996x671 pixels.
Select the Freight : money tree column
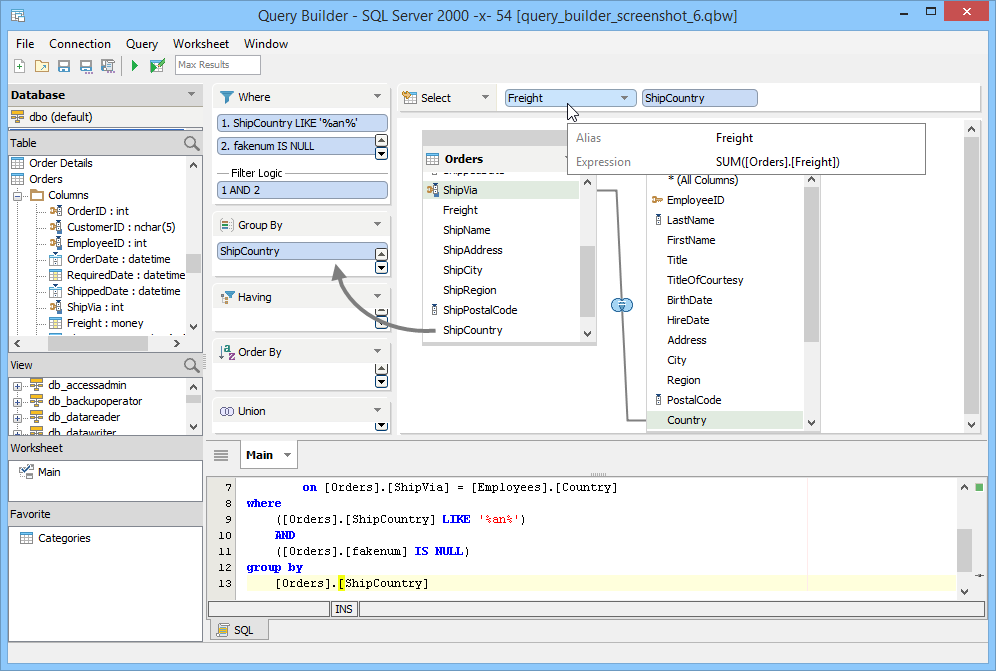coord(105,323)
